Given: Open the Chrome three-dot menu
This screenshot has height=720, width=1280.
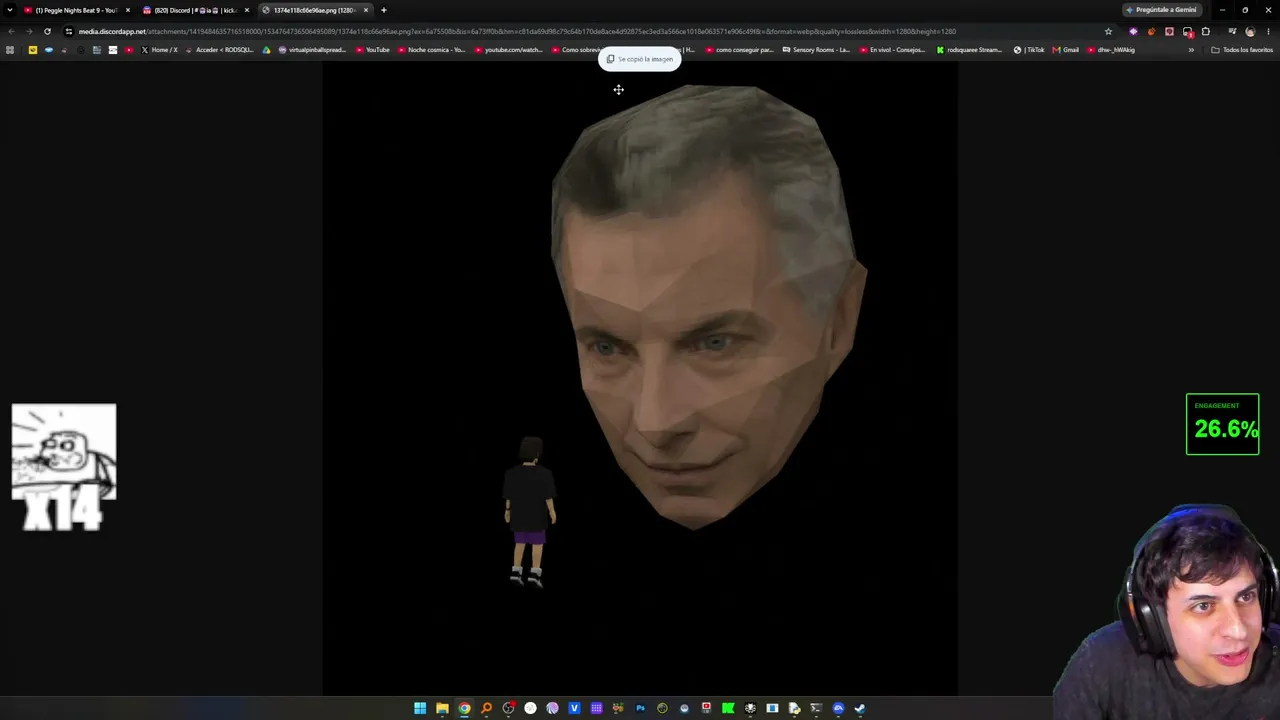Looking at the screenshot, I should pos(1268,31).
